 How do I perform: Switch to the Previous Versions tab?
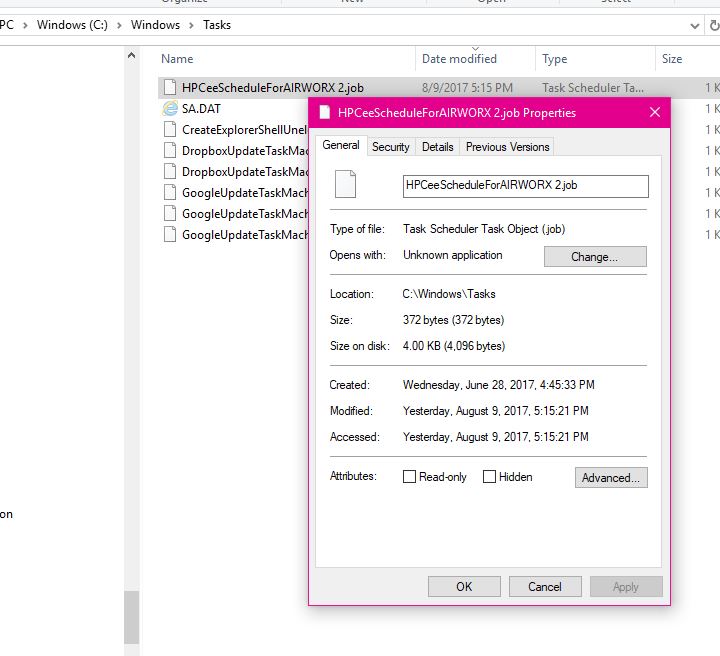(x=507, y=147)
